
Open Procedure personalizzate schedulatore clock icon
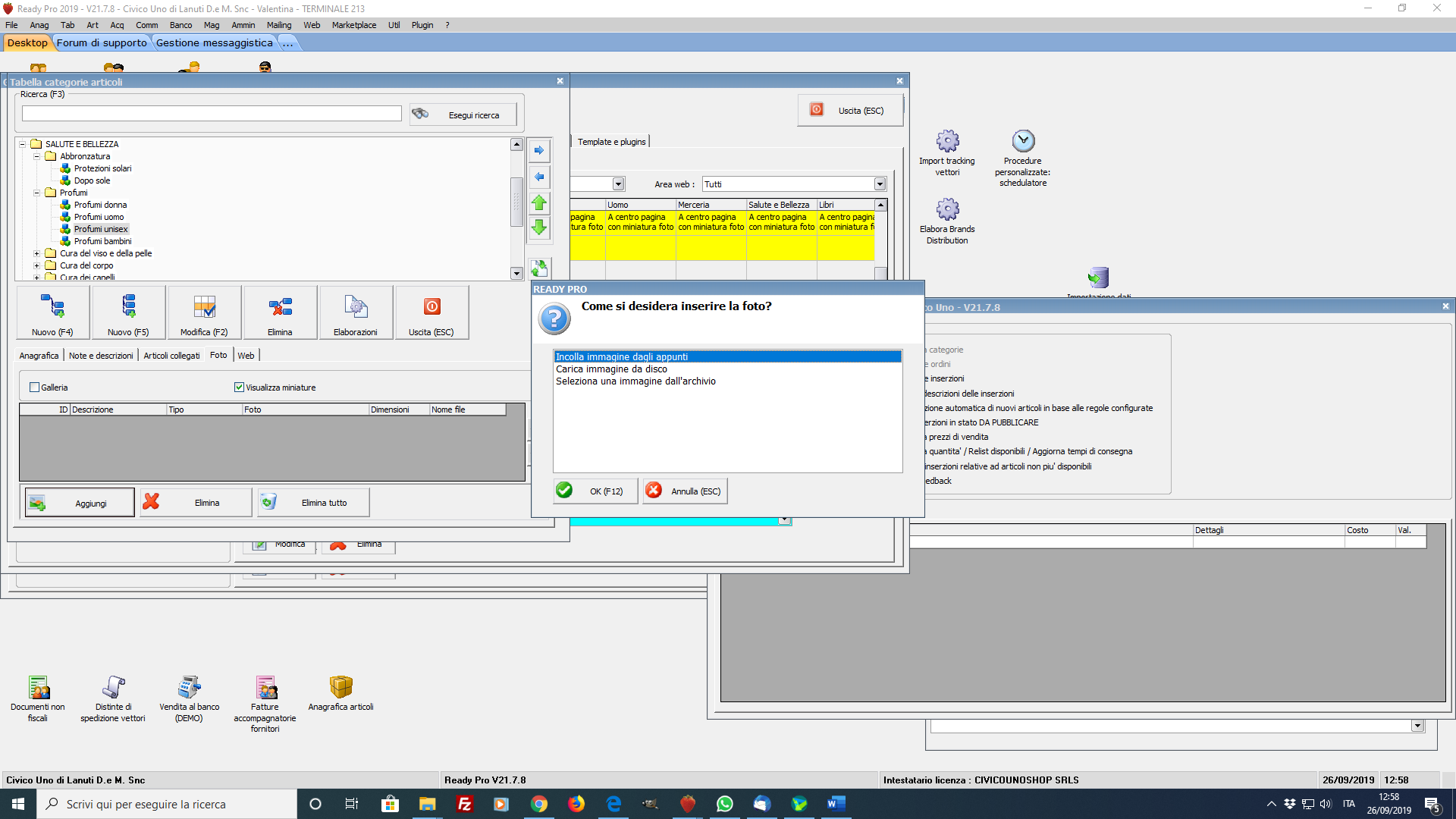pos(1023,141)
